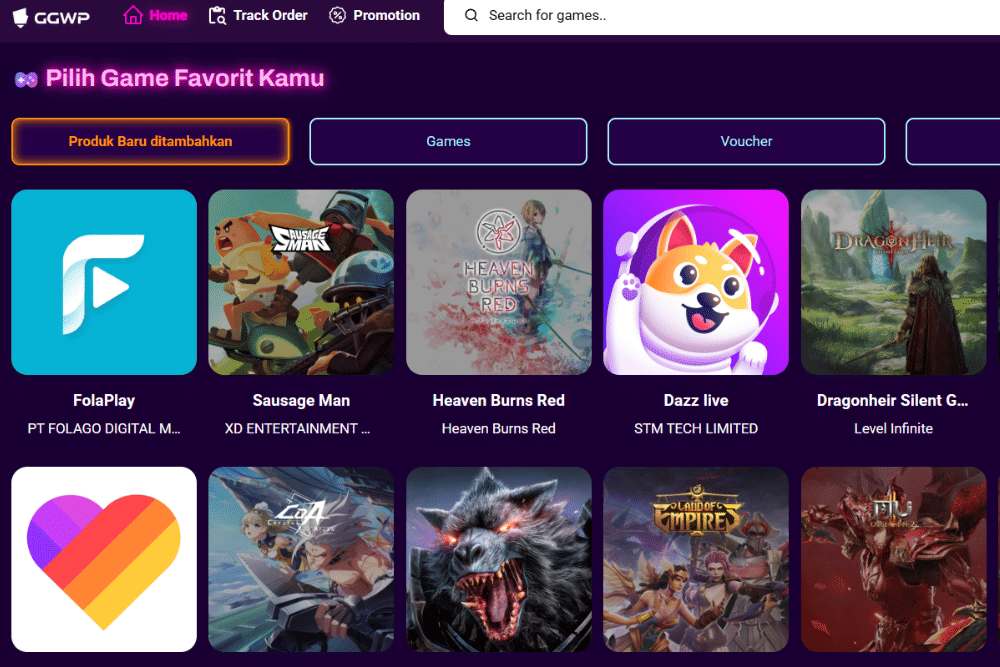
Task: Open the snarling wolf game thumbnail
Action: tap(499, 559)
